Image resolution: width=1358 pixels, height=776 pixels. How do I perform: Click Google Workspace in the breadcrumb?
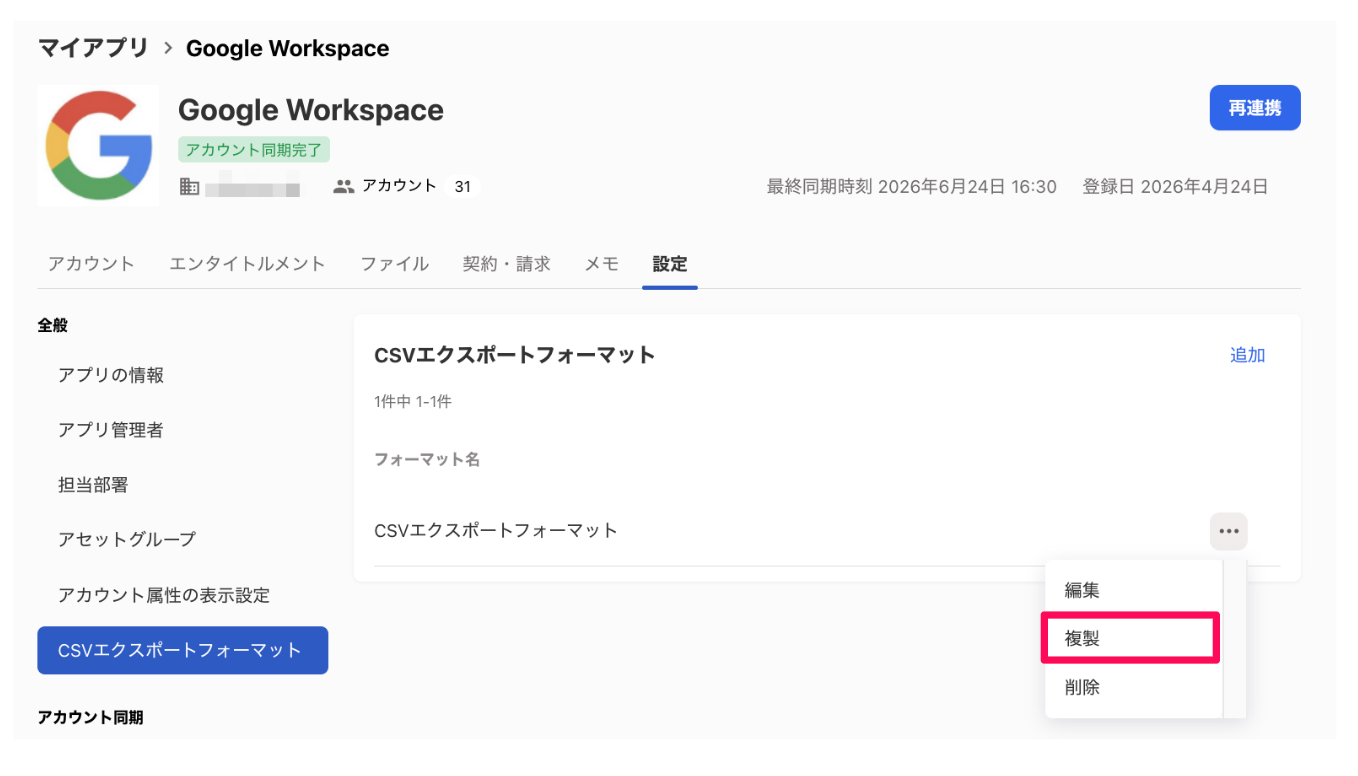[288, 48]
